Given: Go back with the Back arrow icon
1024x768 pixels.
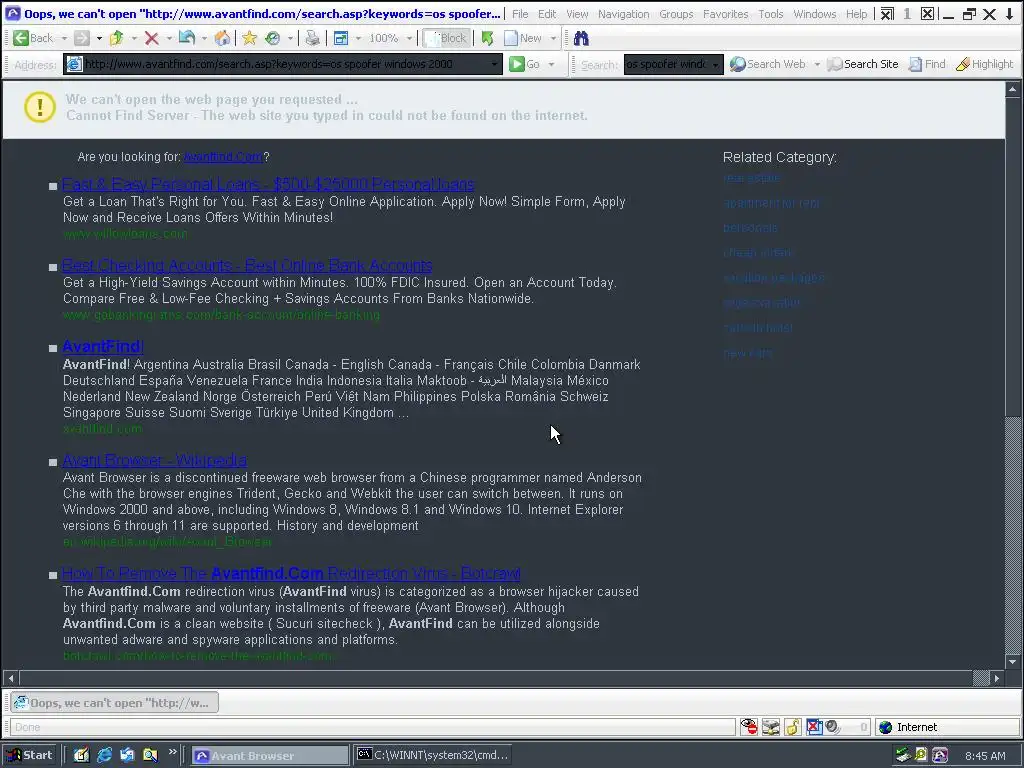Looking at the screenshot, I should 21,39.
